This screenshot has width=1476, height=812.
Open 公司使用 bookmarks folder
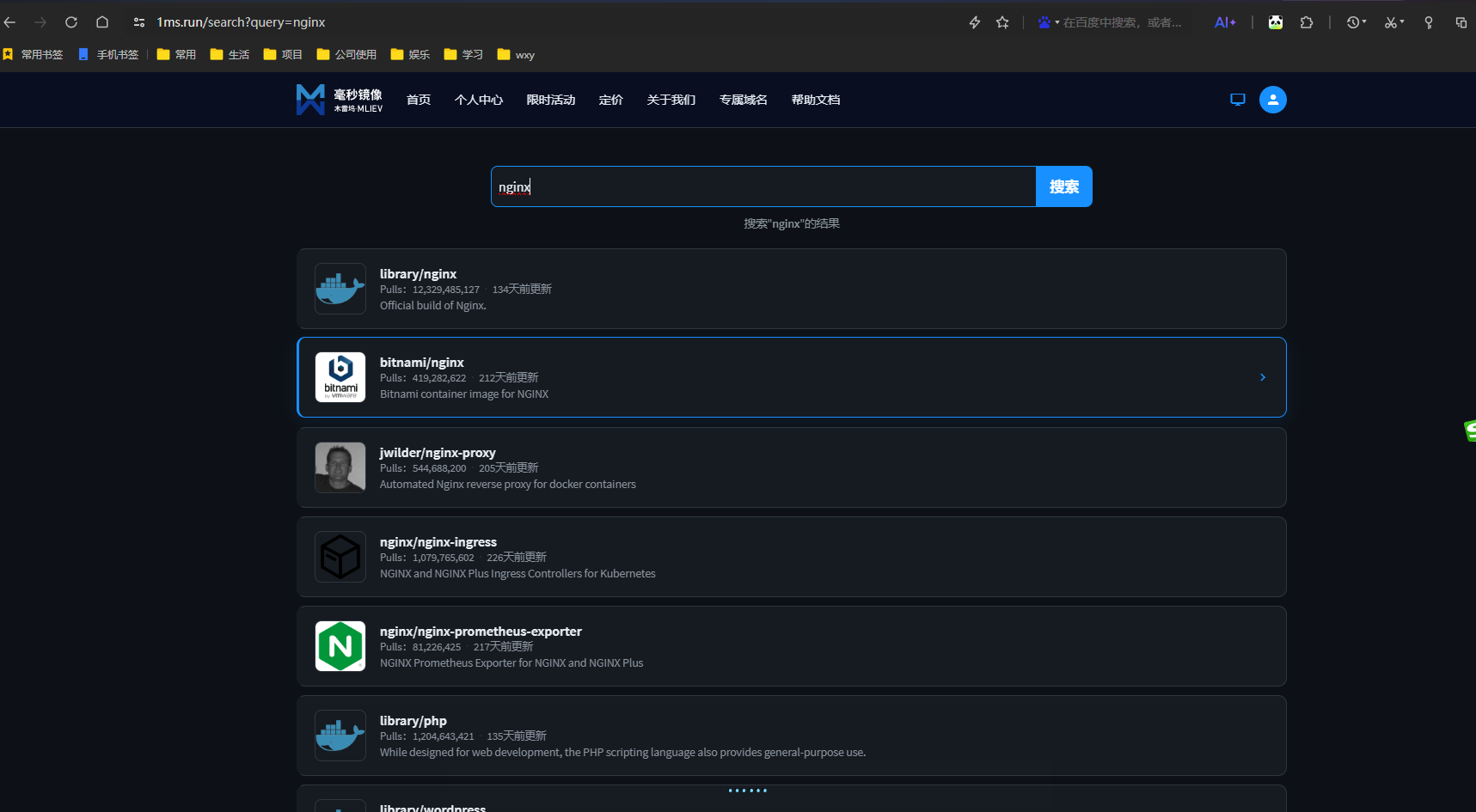click(346, 54)
